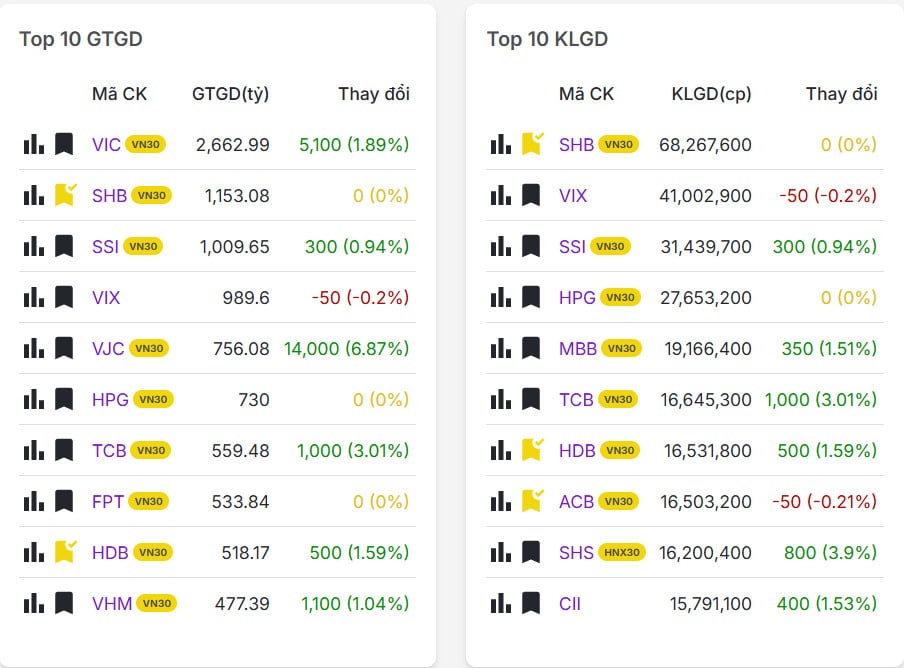This screenshot has height=668, width=904.
Task: Click chart icon beside VJC row
Action: [33, 348]
